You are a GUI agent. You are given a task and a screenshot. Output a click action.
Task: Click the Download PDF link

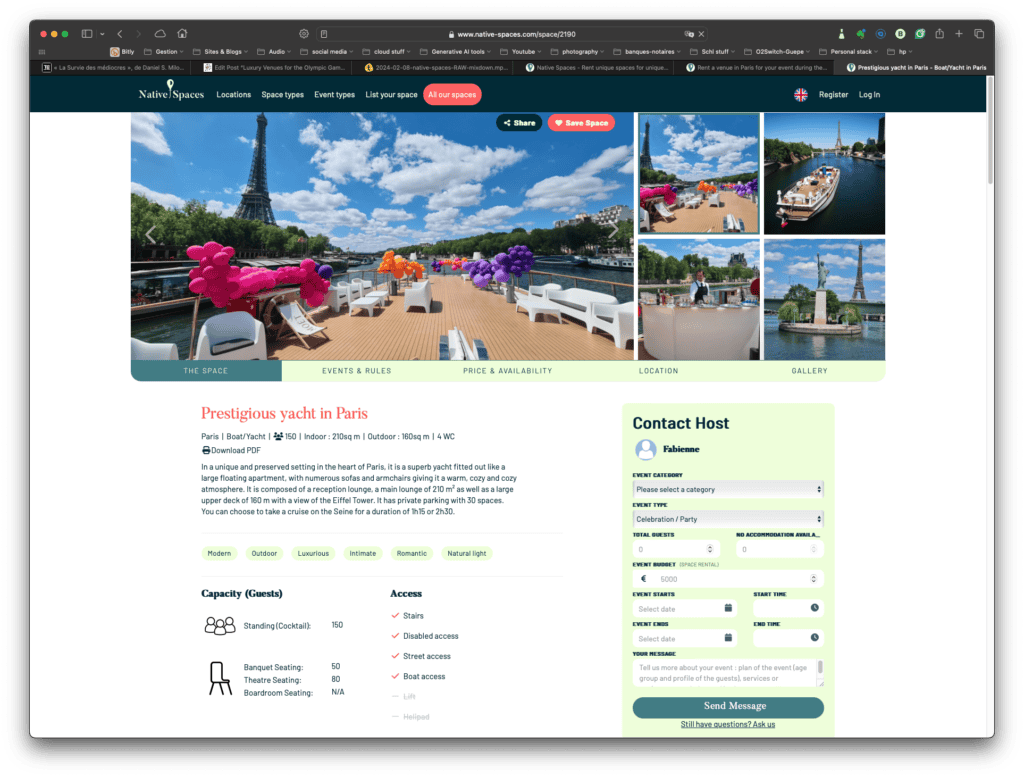coord(231,451)
